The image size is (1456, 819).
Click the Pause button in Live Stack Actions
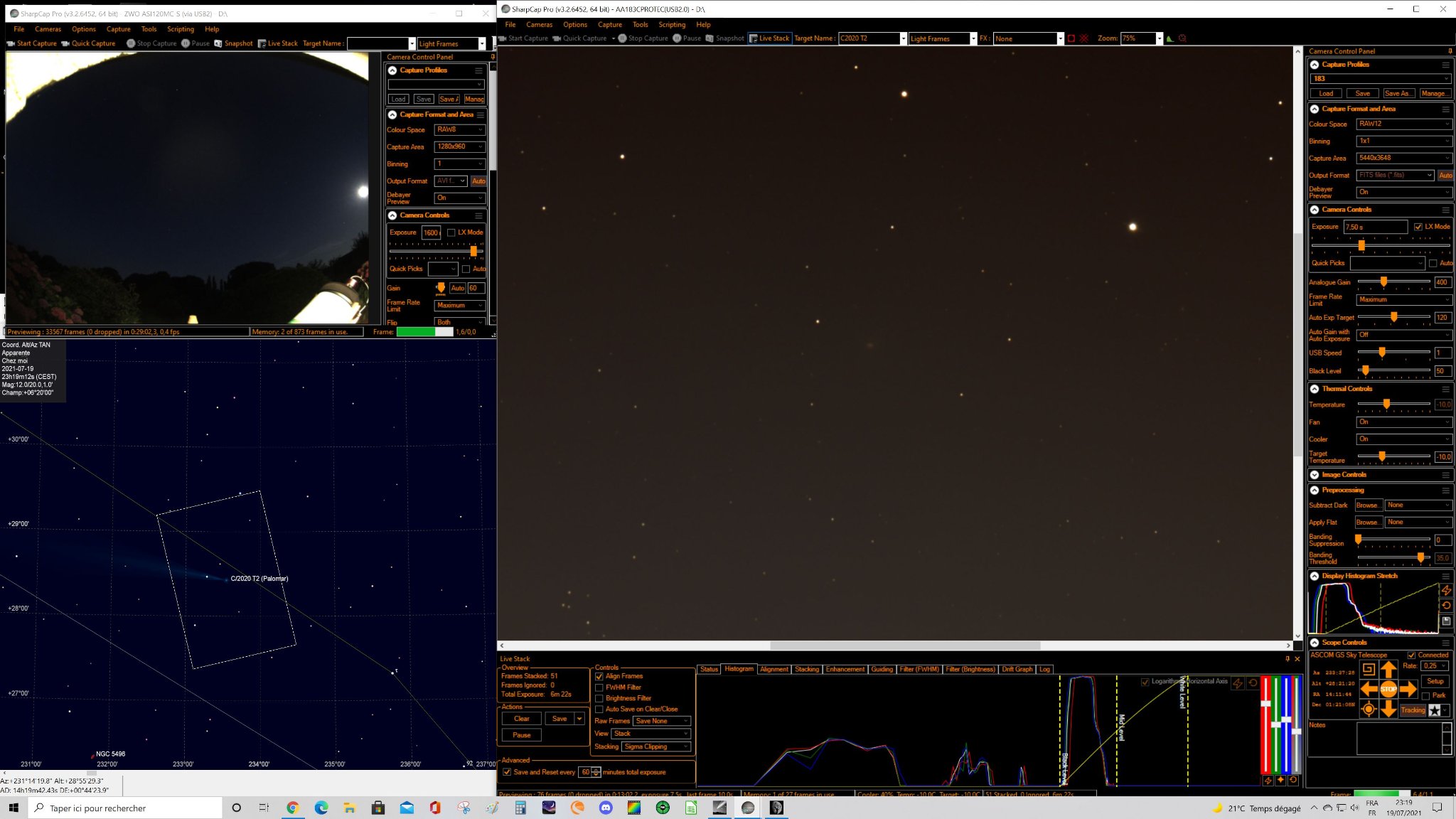tap(522, 735)
